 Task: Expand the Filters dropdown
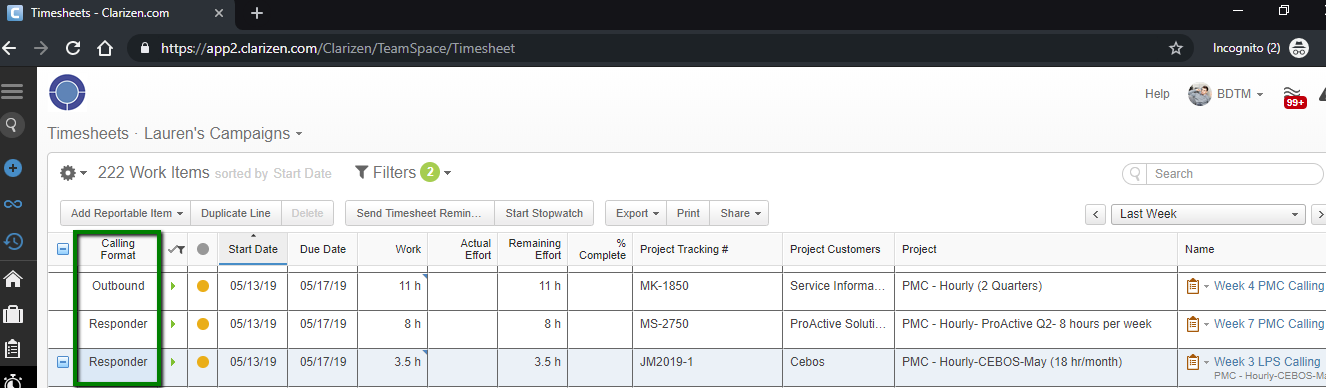403,173
